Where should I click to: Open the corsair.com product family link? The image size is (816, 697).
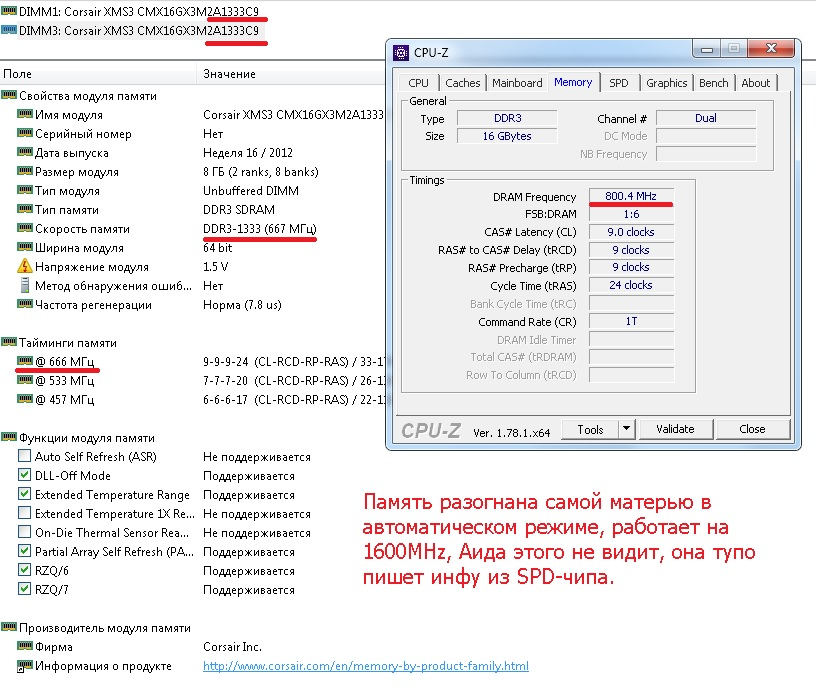365,666
